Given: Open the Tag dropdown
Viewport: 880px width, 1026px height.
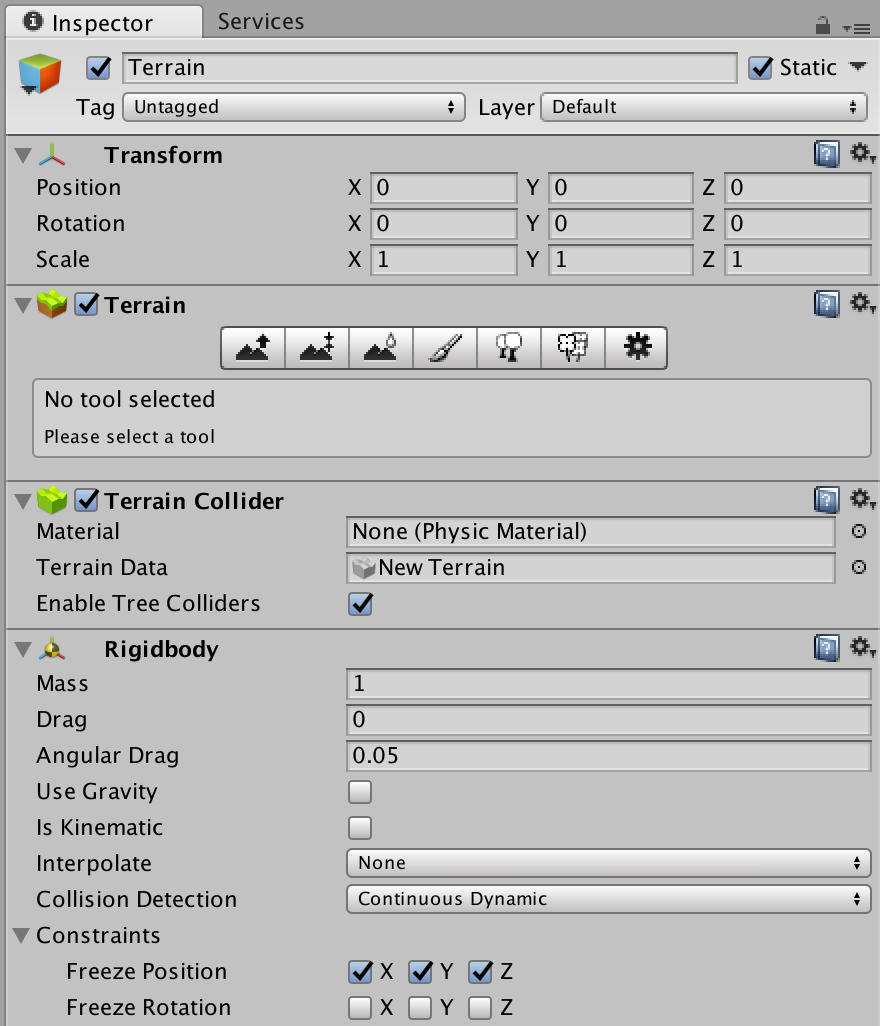Looking at the screenshot, I should click(294, 107).
